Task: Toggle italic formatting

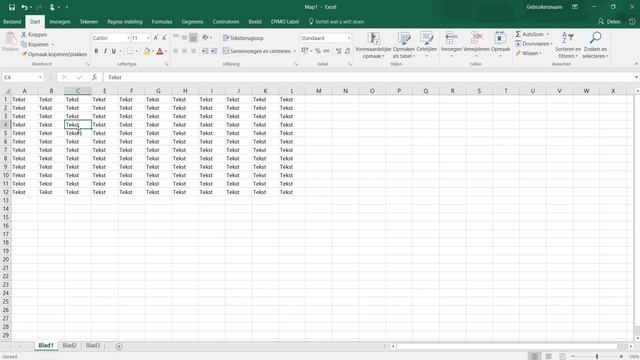Action: pyautogui.click(x=105, y=51)
